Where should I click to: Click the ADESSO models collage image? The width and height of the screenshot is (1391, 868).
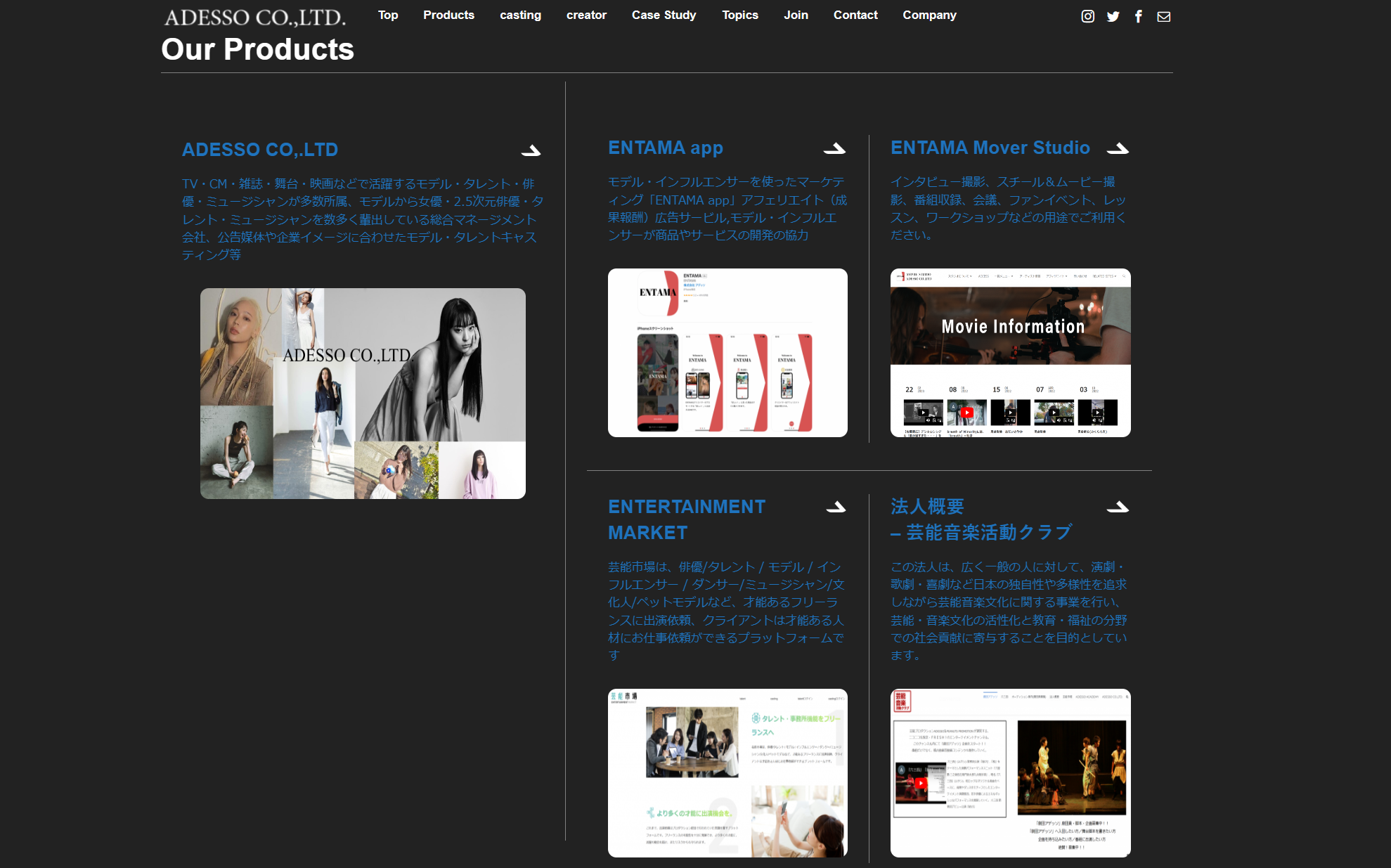363,393
